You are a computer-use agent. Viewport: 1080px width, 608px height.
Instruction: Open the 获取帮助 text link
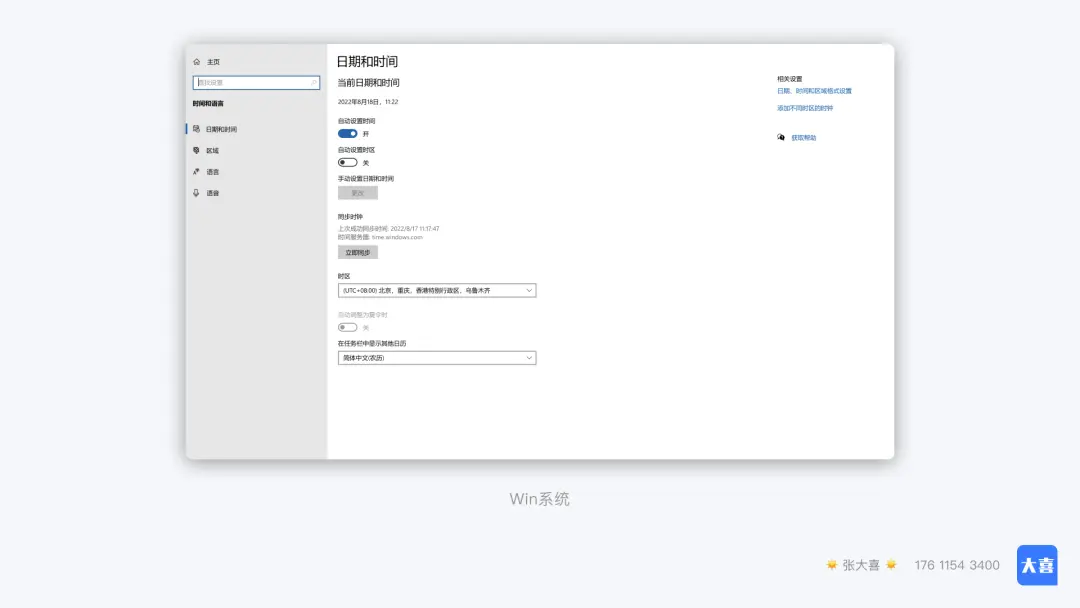(x=803, y=138)
